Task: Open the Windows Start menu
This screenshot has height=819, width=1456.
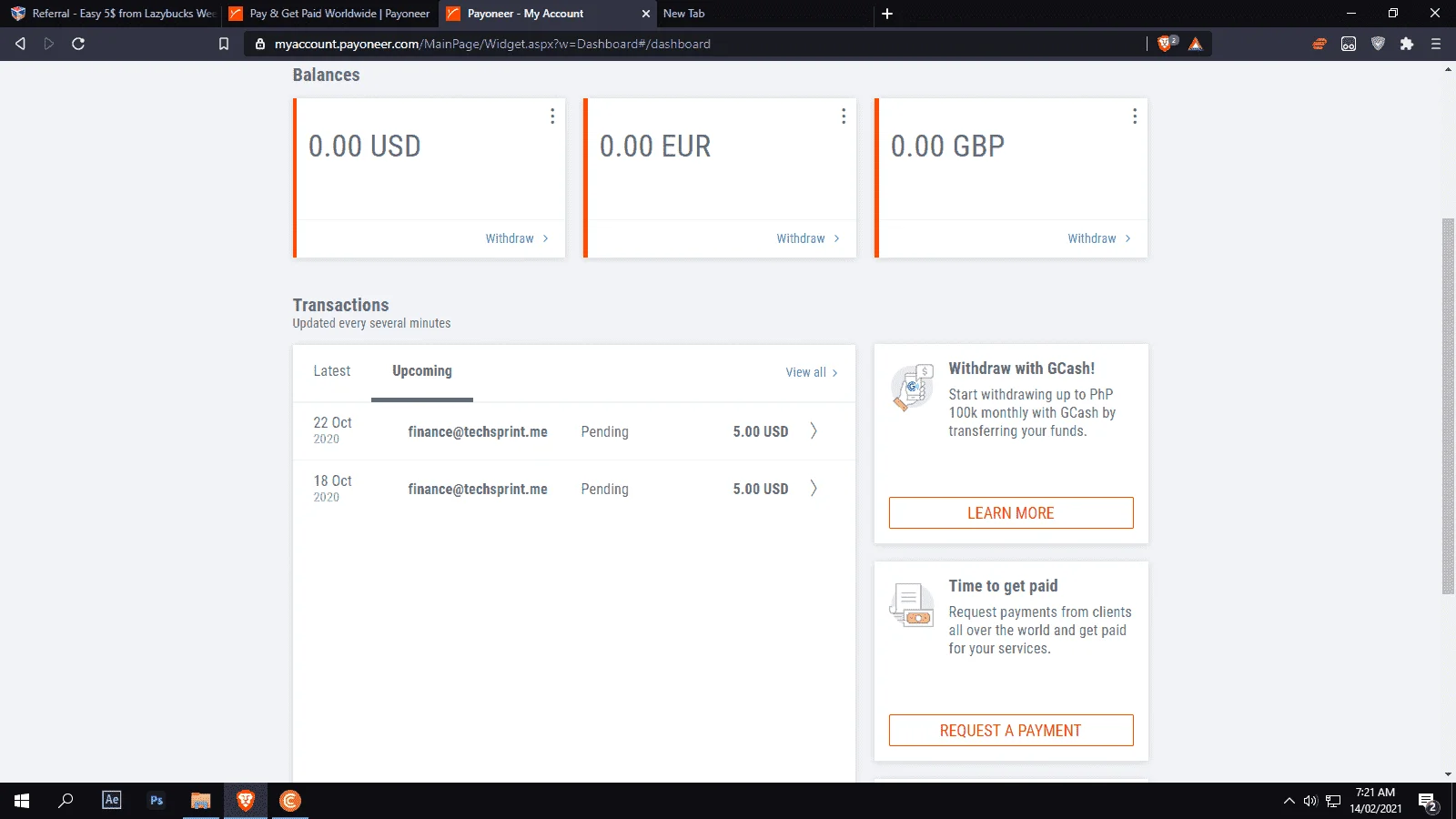Action: click(x=22, y=801)
